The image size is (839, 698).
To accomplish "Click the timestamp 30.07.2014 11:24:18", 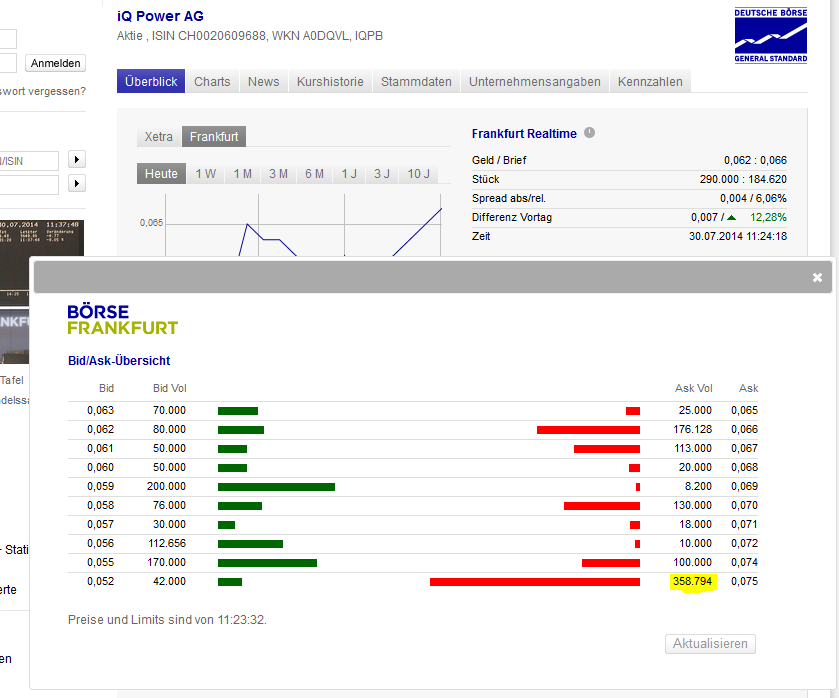I will coord(738,236).
